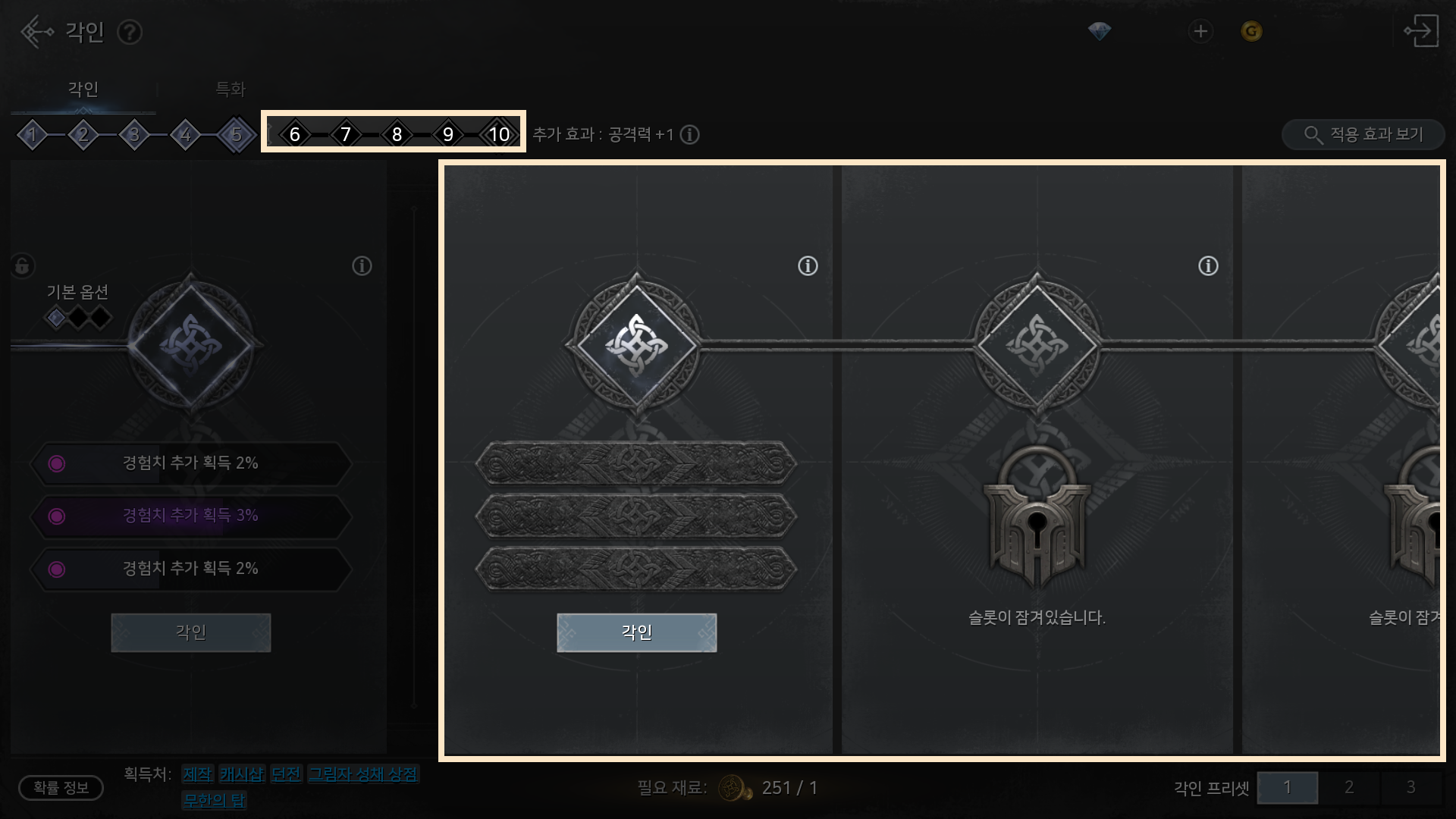Open the help question mark icon

click(130, 33)
